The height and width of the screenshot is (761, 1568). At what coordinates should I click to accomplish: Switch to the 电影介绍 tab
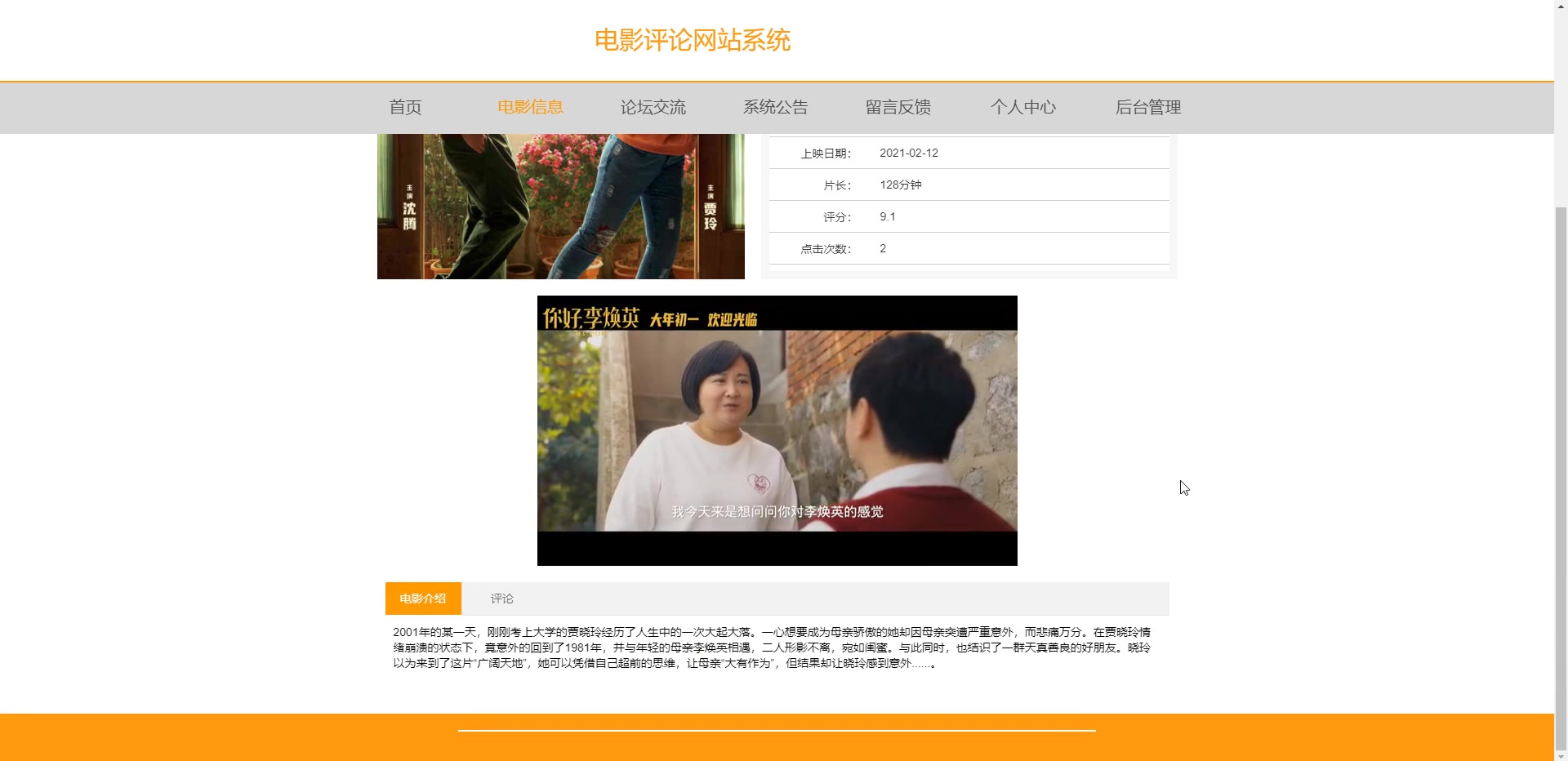coord(423,599)
